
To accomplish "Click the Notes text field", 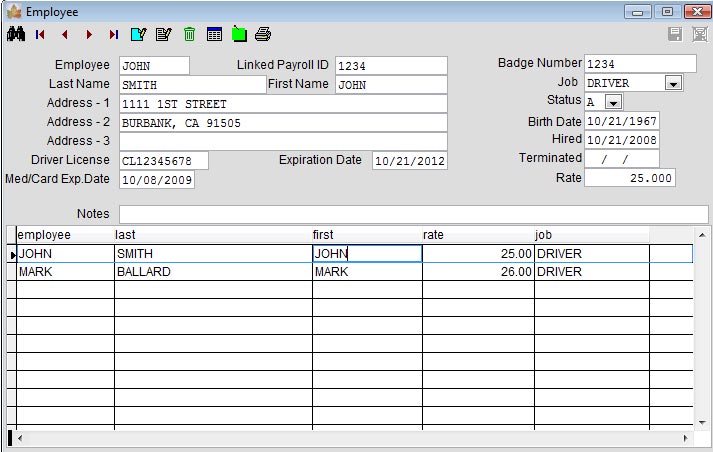I will pyautogui.click(x=413, y=214).
